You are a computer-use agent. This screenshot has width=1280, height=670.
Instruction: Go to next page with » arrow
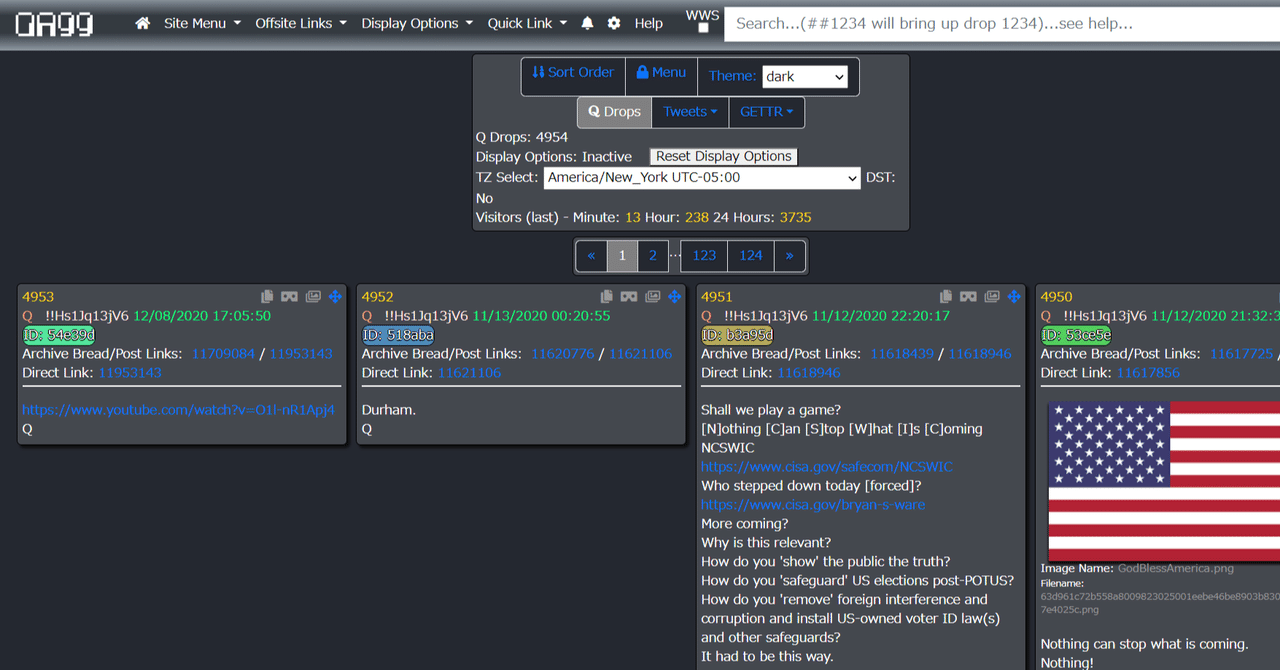(789, 255)
